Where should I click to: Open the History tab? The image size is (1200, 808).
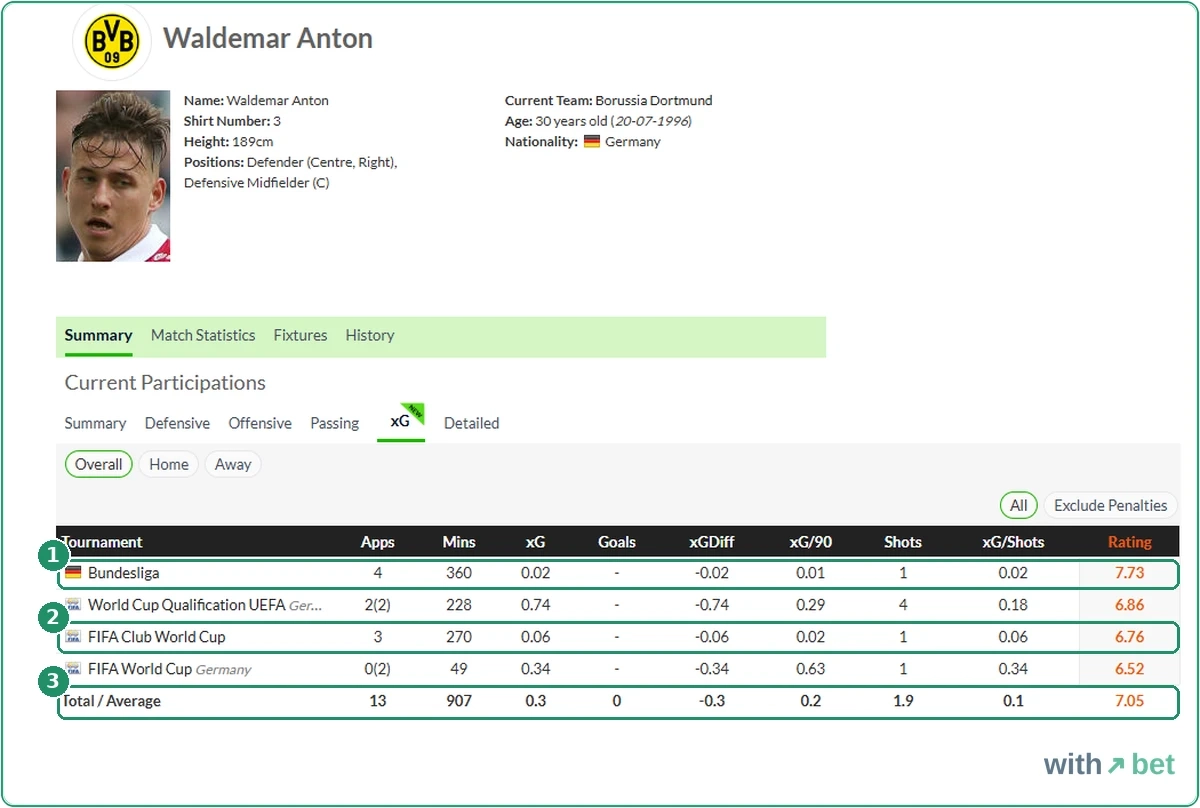tap(370, 336)
